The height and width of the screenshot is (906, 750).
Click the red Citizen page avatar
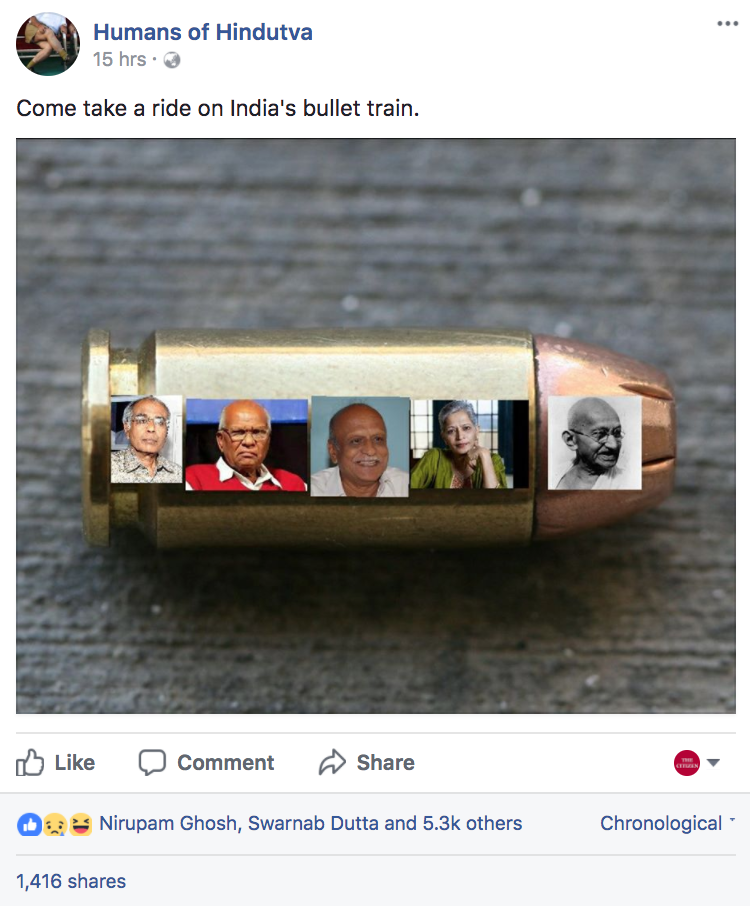click(686, 763)
